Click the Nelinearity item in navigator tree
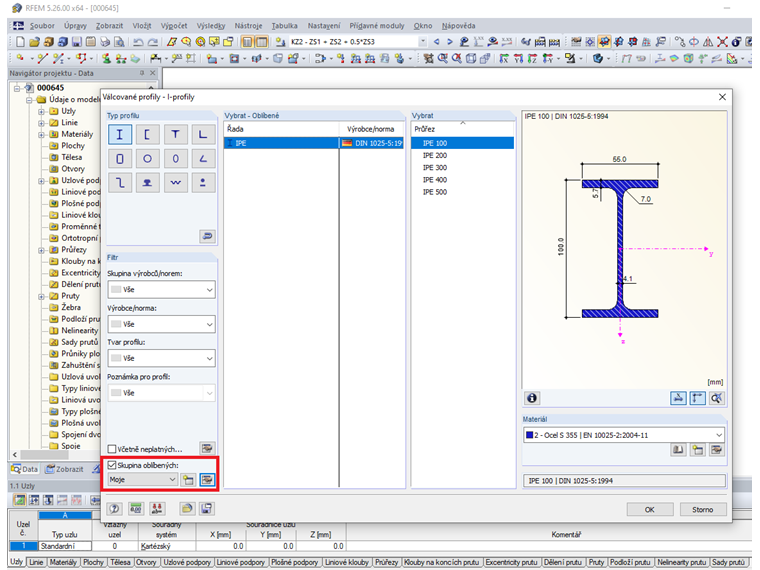760x570 pixels. [x=79, y=331]
